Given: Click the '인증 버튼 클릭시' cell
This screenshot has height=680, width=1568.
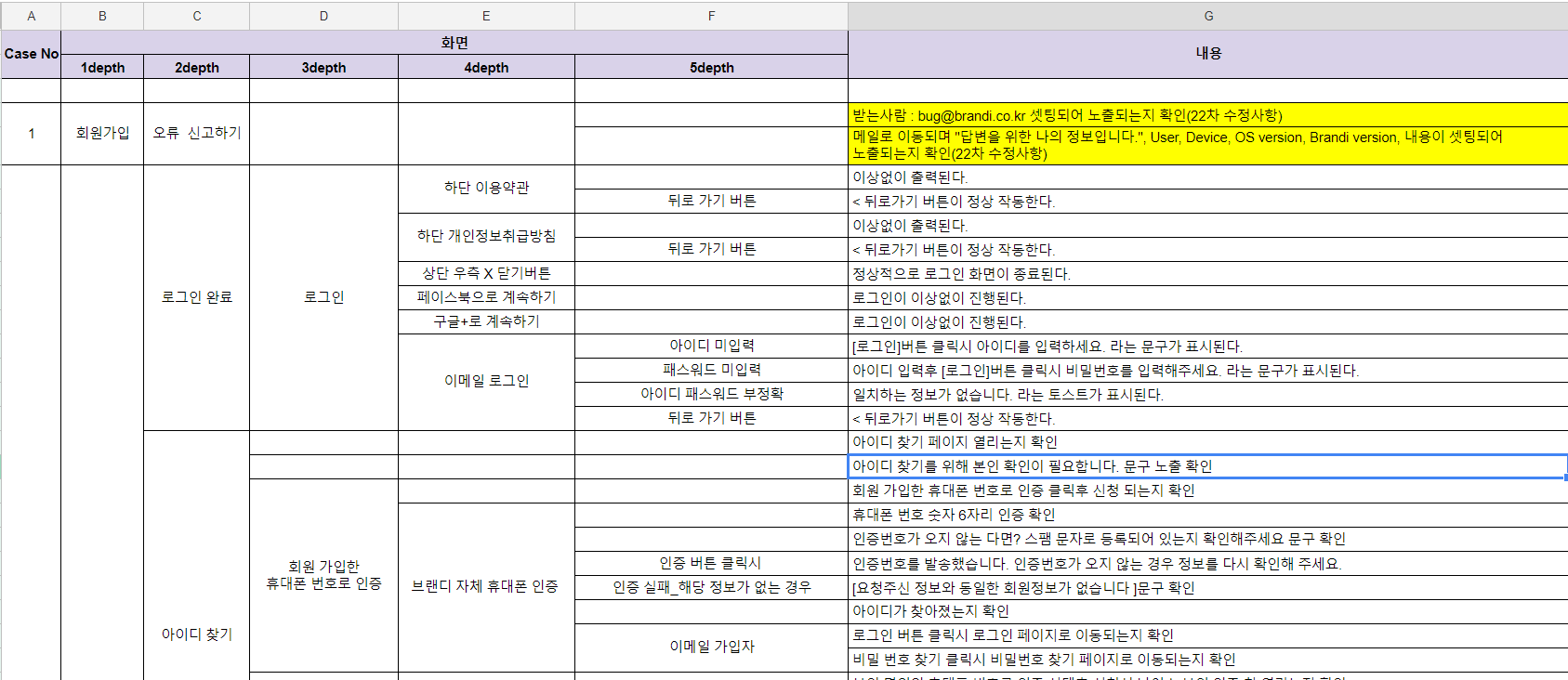Looking at the screenshot, I should pos(711,563).
